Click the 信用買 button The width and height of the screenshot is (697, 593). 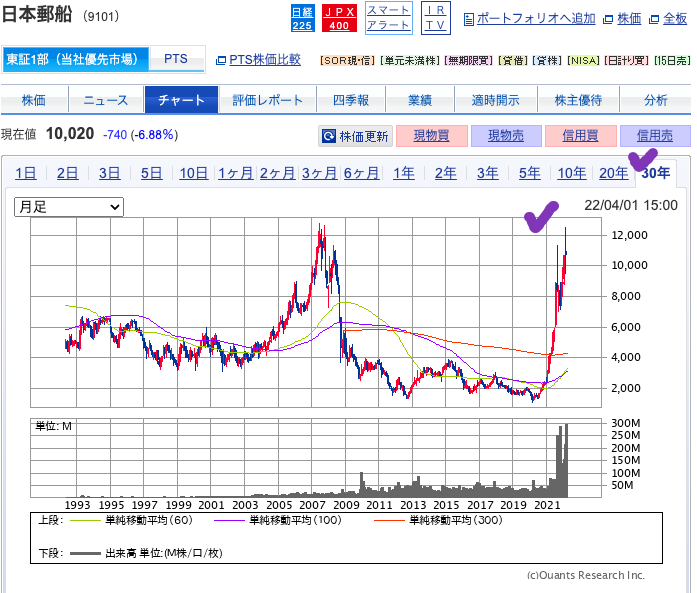[x=581, y=136]
